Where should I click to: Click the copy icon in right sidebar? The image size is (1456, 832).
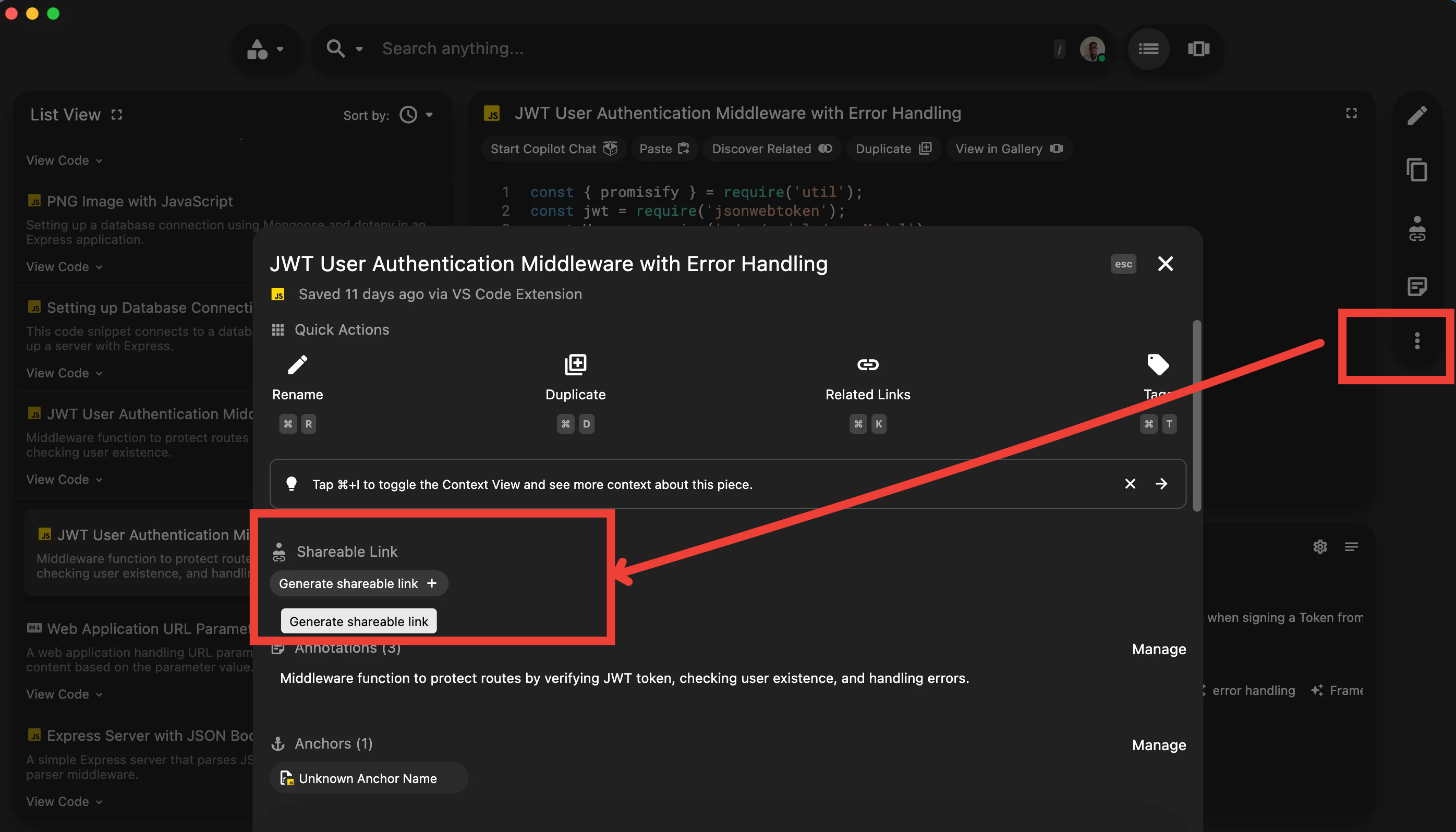pyautogui.click(x=1416, y=170)
